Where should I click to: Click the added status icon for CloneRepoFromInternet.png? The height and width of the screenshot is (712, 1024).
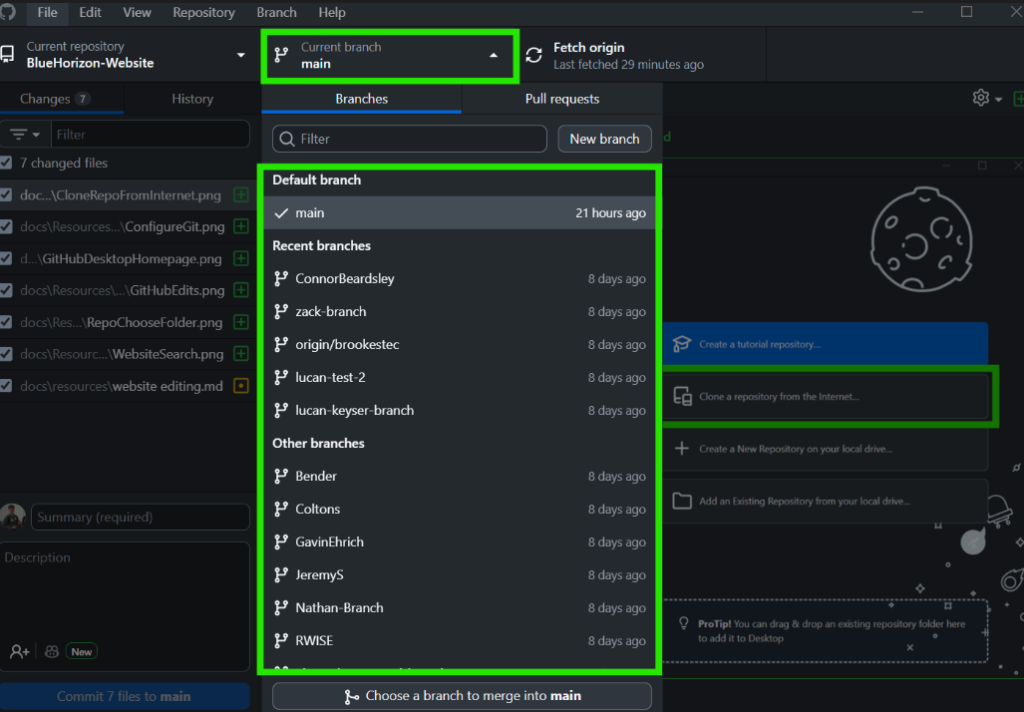tap(241, 195)
